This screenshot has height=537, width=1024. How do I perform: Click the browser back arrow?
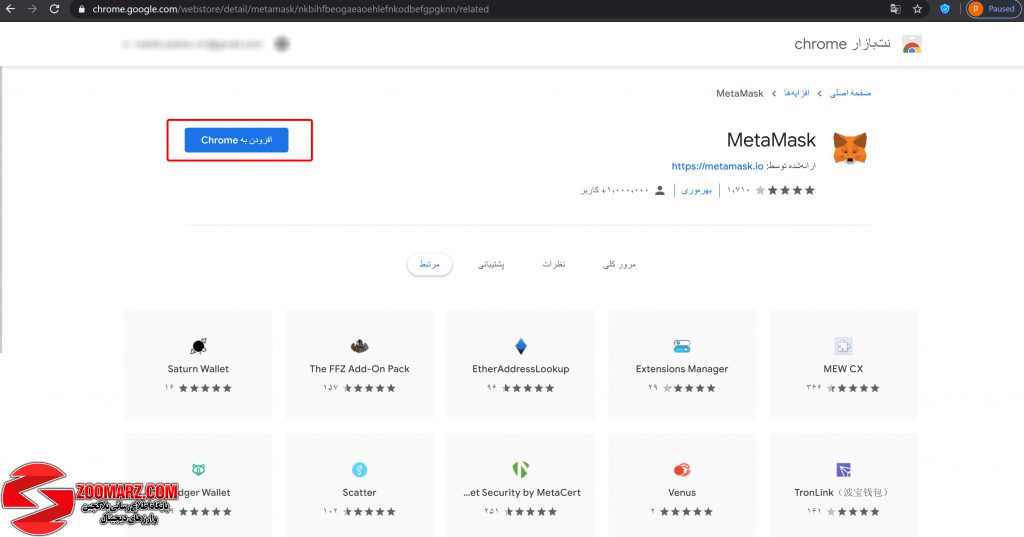pos(10,9)
